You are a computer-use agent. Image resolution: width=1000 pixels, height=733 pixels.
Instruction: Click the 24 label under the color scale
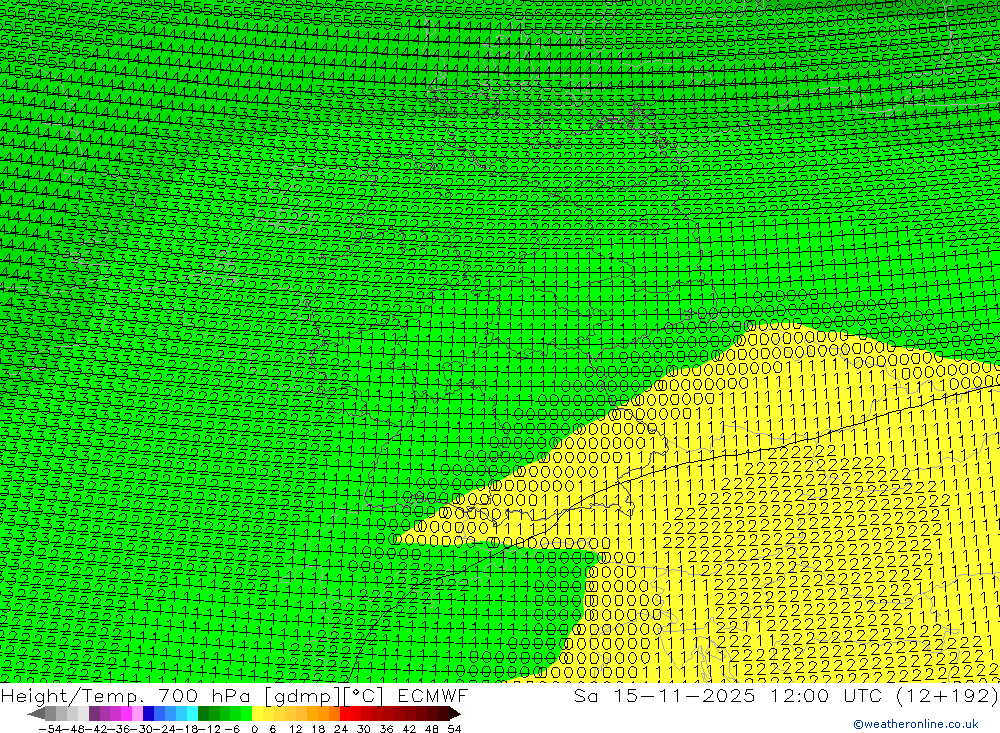pyautogui.click(x=344, y=728)
